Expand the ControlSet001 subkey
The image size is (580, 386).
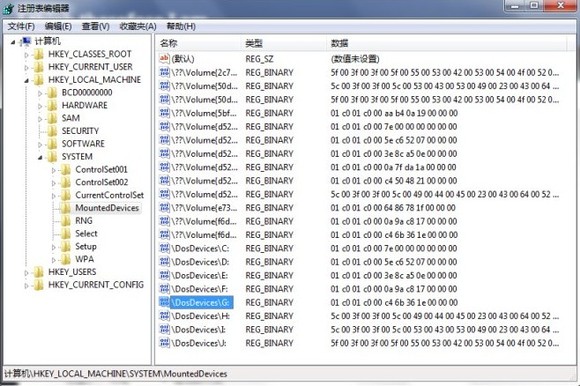pyautogui.click(x=54, y=170)
